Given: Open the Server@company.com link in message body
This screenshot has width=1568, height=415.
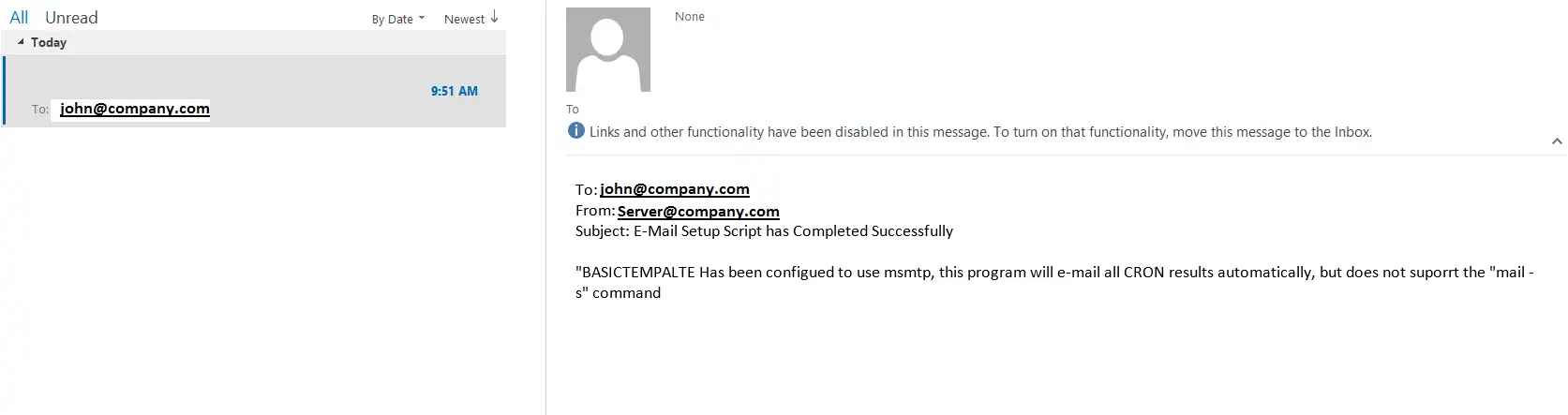Looking at the screenshot, I should [x=698, y=212].
